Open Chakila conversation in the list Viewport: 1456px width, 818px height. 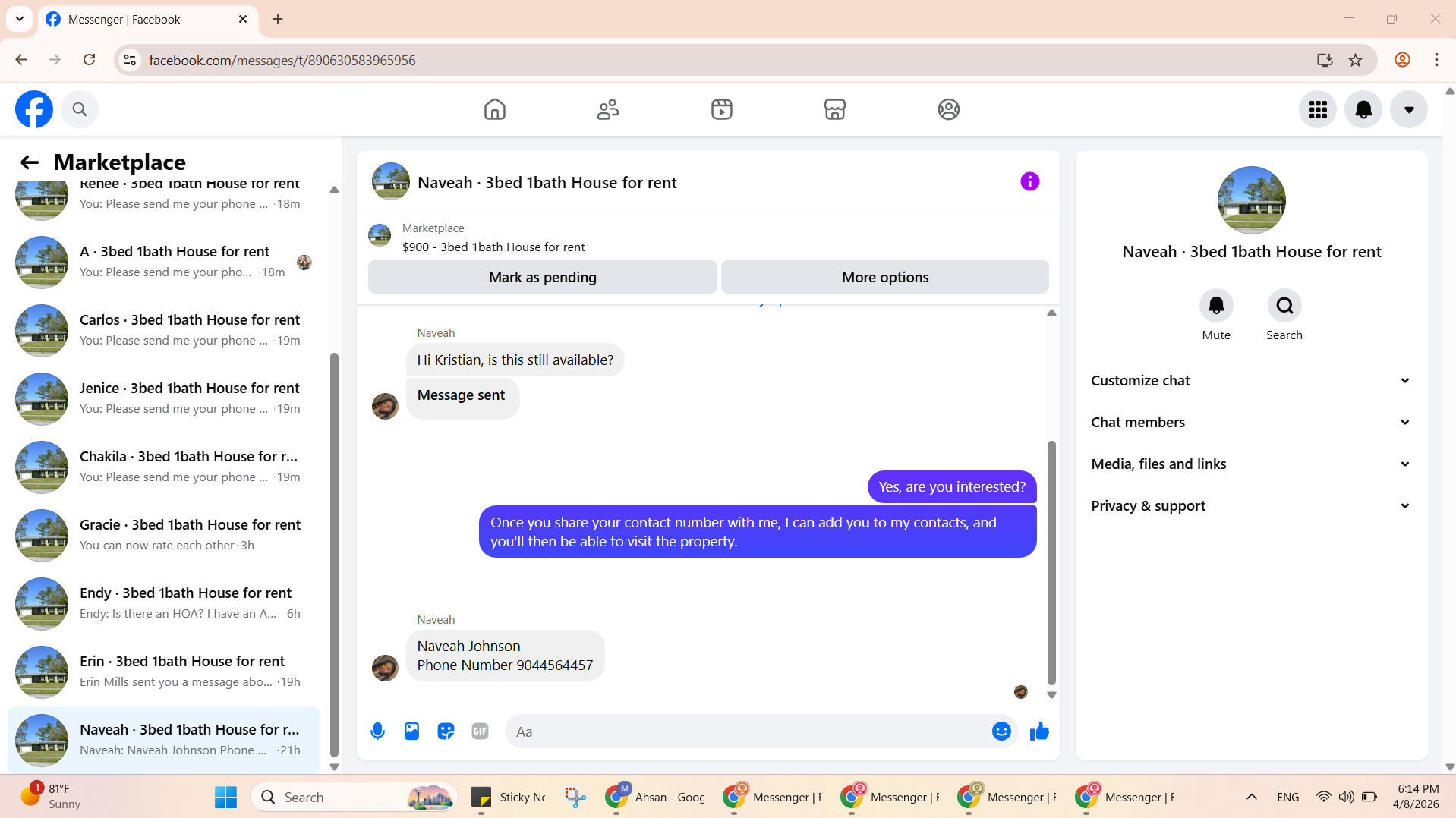[163, 467]
